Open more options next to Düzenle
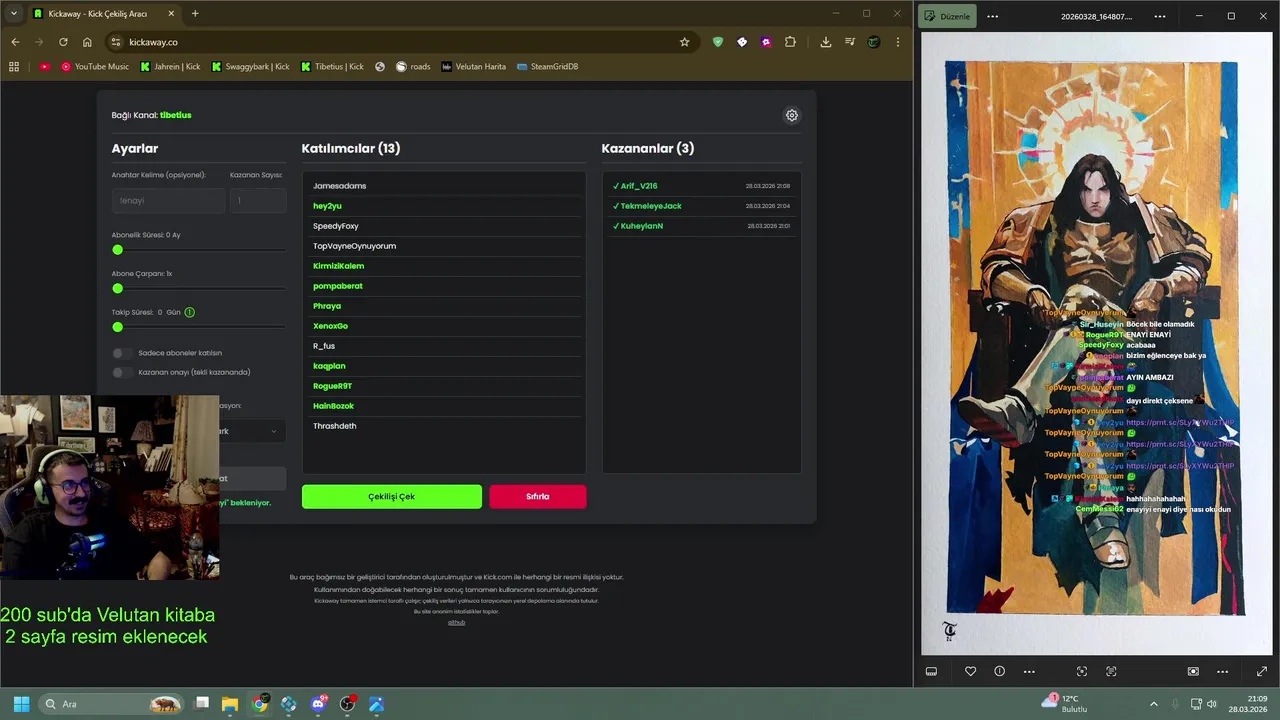The height and width of the screenshot is (720, 1280). 992,16
